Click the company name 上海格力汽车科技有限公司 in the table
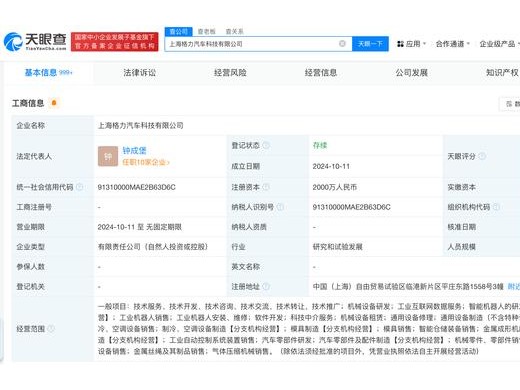The image size is (520, 390). pyautogui.click(x=140, y=126)
